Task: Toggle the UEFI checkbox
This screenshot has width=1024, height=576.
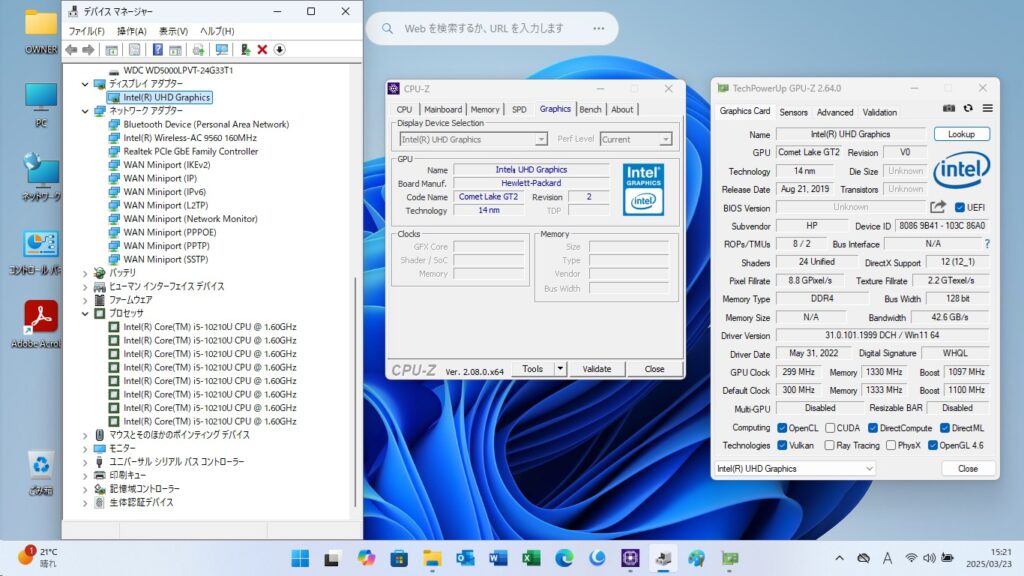Action: (x=960, y=208)
